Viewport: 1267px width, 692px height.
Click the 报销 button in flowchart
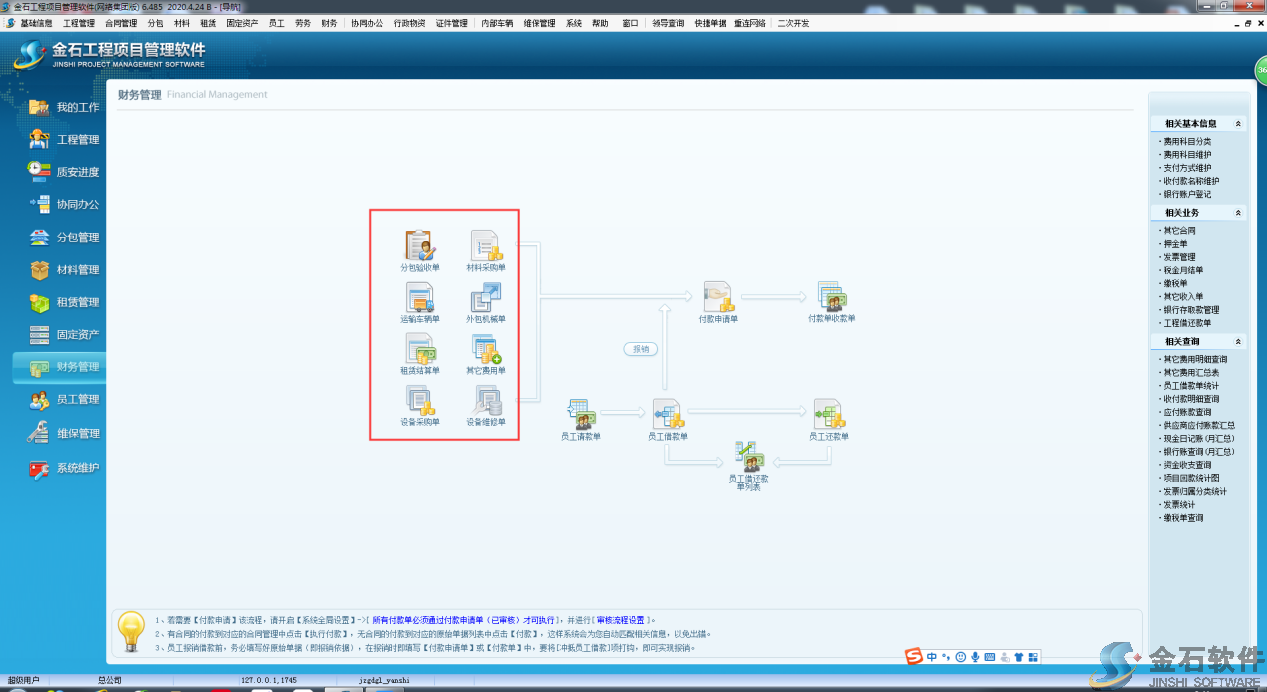641,349
